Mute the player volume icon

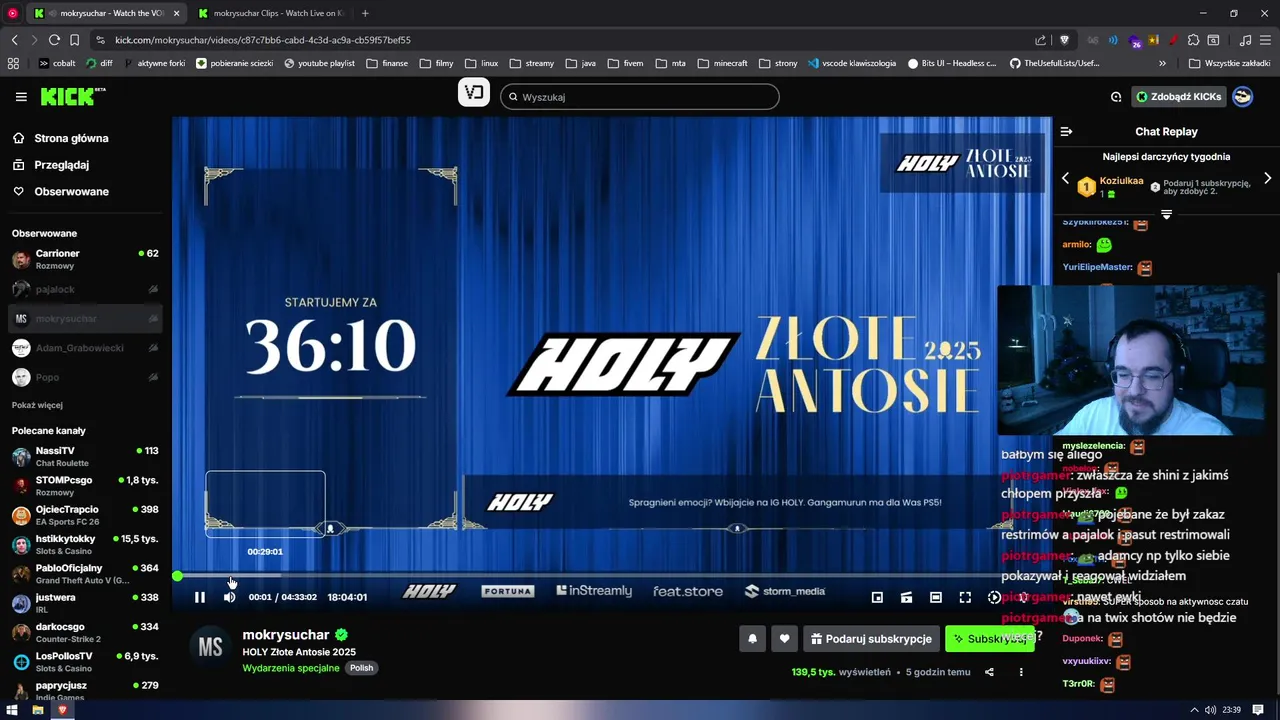(229, 597)
